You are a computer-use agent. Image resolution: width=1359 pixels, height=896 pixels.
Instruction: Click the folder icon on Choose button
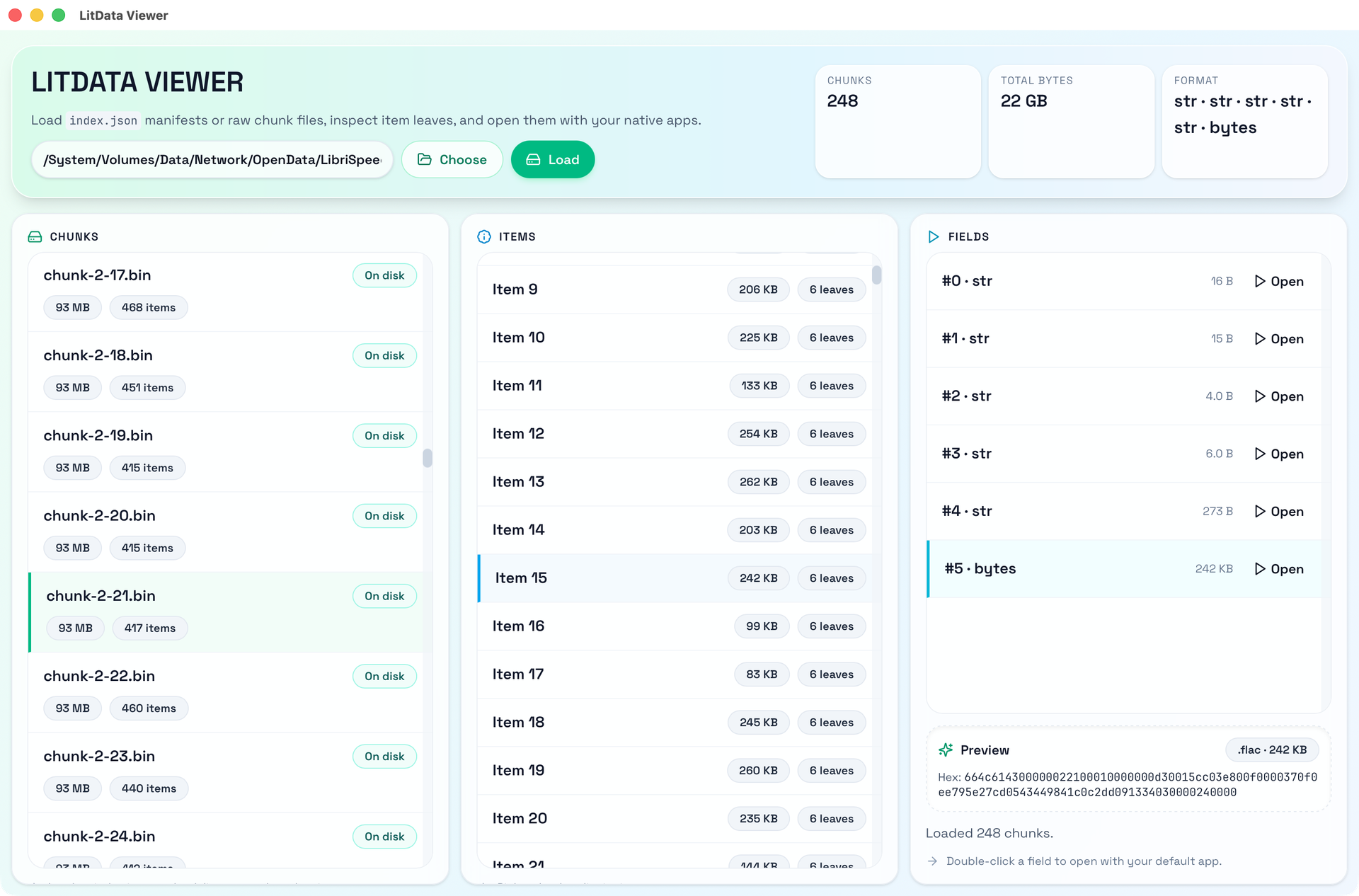tap(424, 159)
